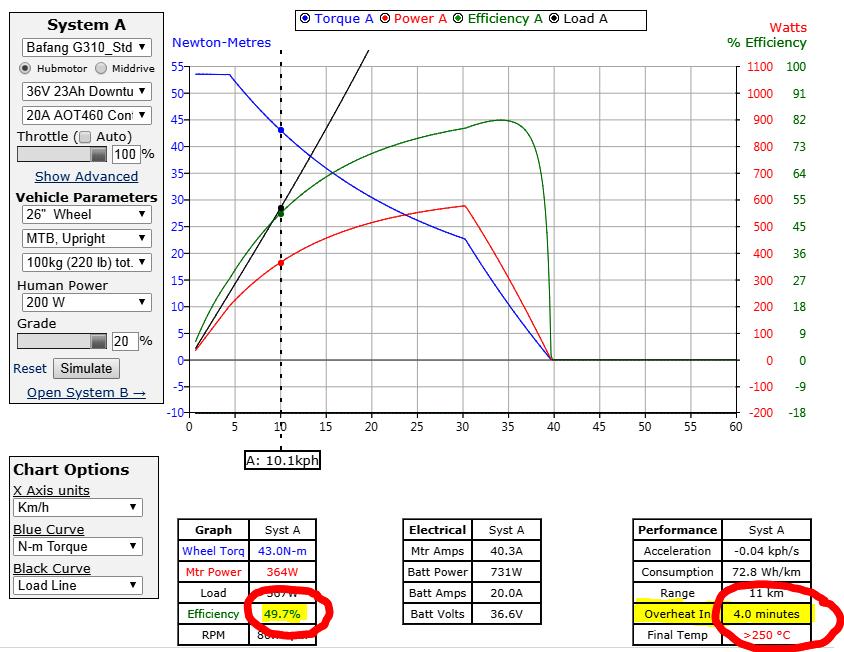Open the 20A controller dropdown

(86, 115)
